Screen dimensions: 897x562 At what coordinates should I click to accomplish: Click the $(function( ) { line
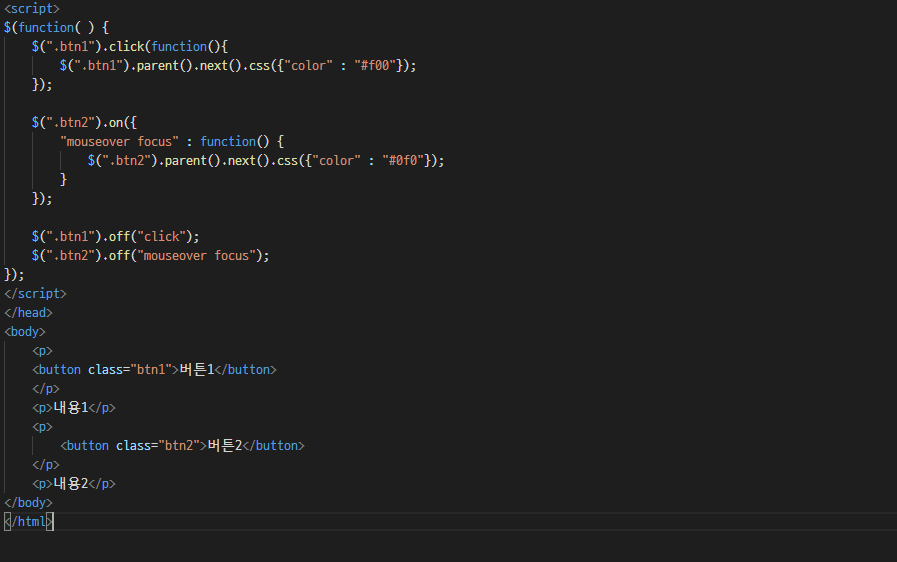pos(56,27)
